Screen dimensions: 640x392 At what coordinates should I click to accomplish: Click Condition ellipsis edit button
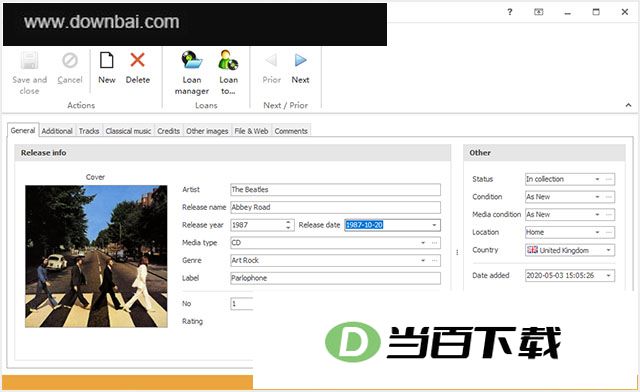pyautogui.click(x=609, y=197)
